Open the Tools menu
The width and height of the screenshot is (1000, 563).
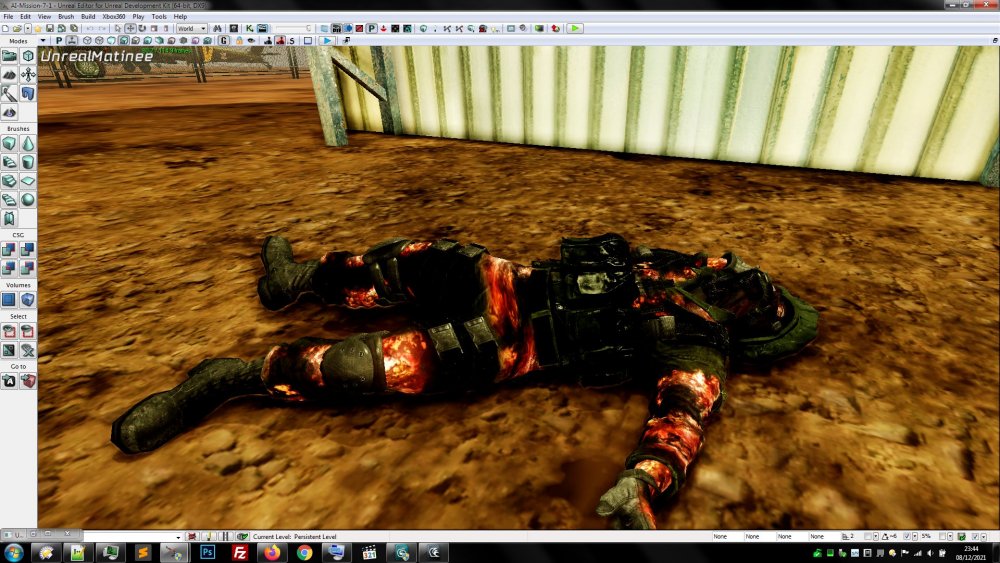tap(159, 17)
